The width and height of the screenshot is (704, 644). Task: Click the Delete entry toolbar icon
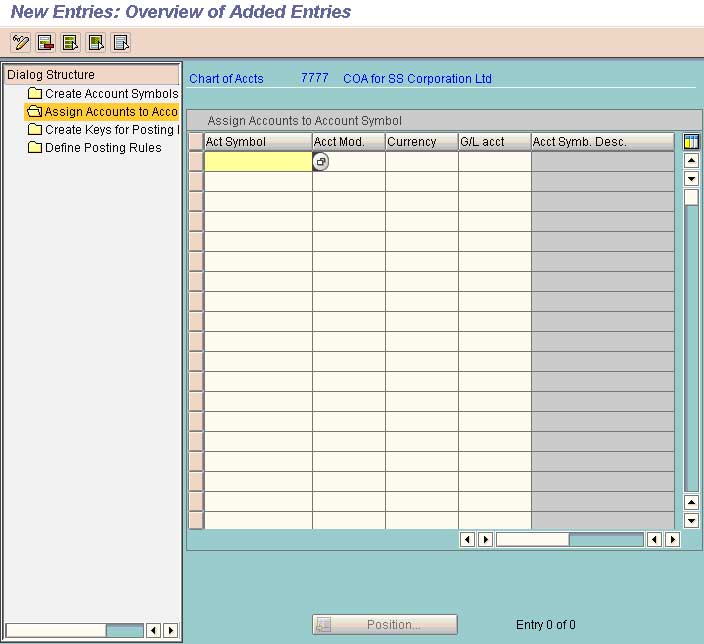[x=45, y=43]
